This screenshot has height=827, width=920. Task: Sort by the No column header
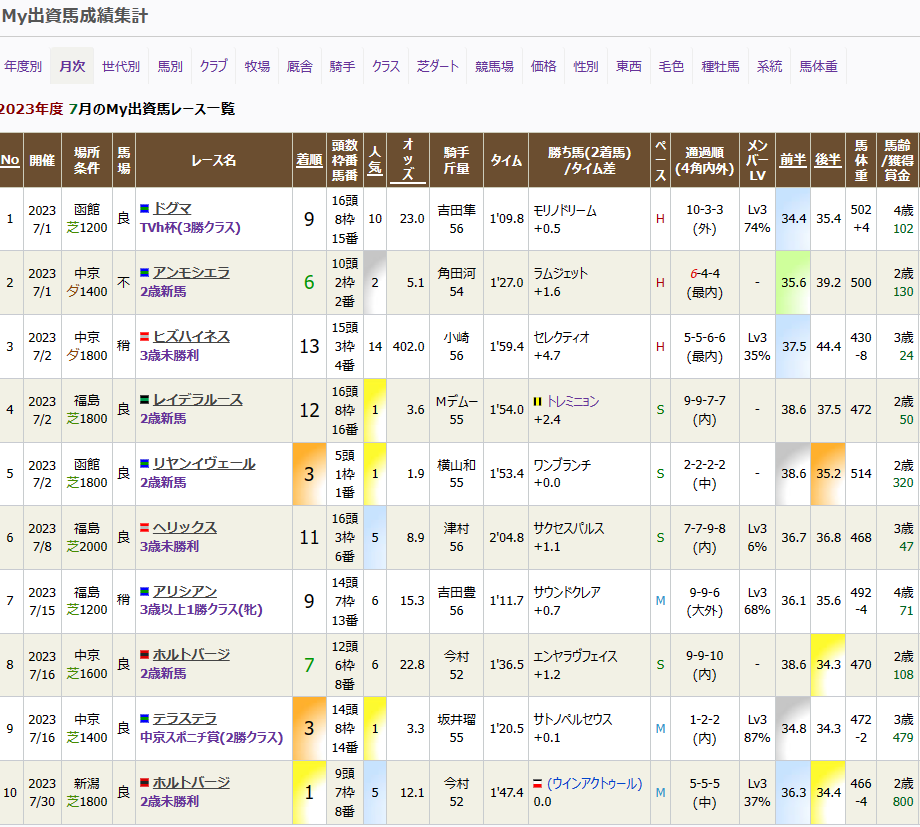pos(10,160)
